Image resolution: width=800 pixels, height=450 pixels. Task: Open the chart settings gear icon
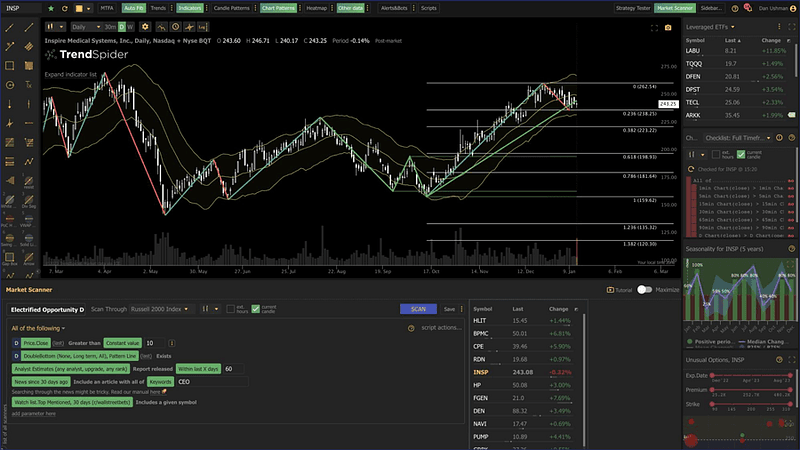click(145, 27)
